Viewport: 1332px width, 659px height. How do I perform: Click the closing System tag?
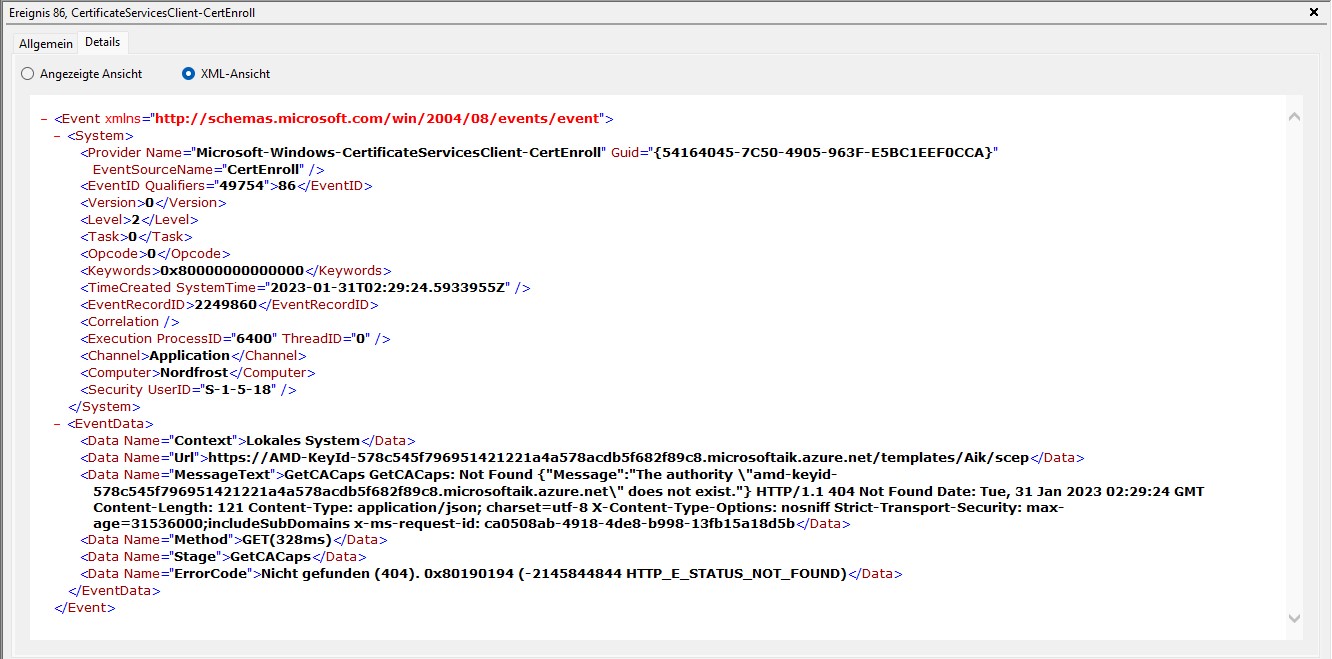click(x=104, y=407)
